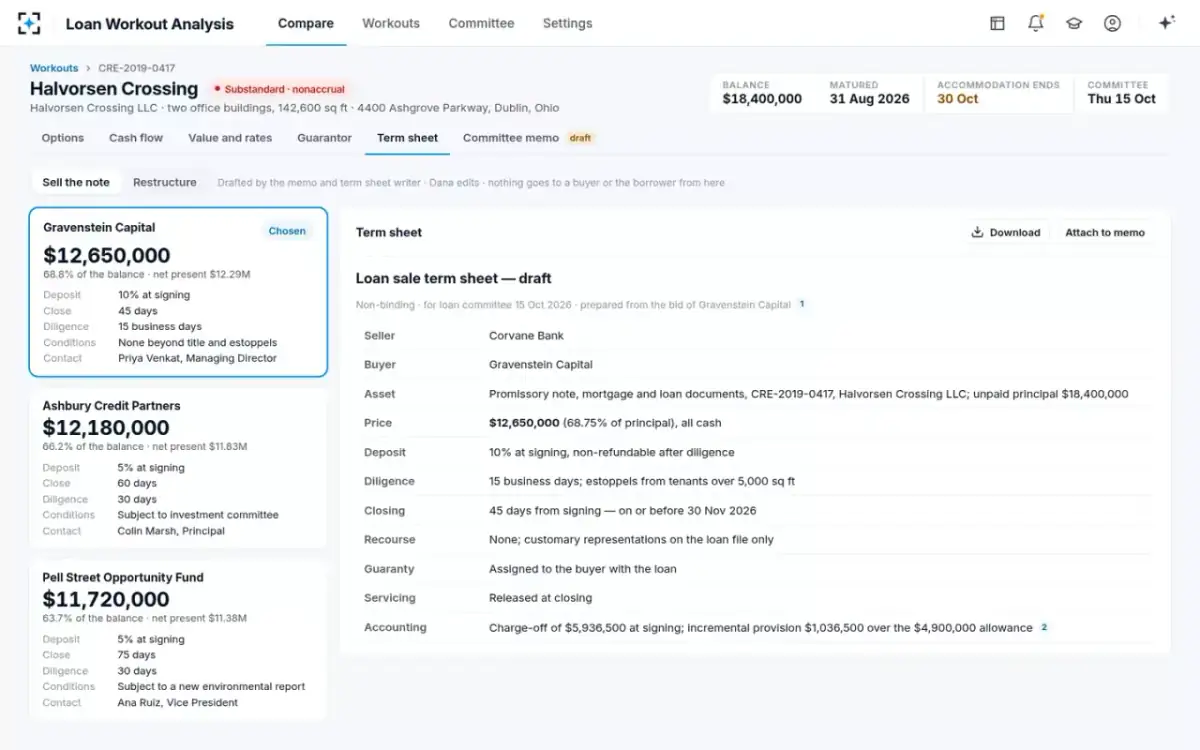Viewport: 1200px width, 750px height.
Task: Click the Halvorsen Crossing heading
Action: pyautogui.click(x=114, y=89)
